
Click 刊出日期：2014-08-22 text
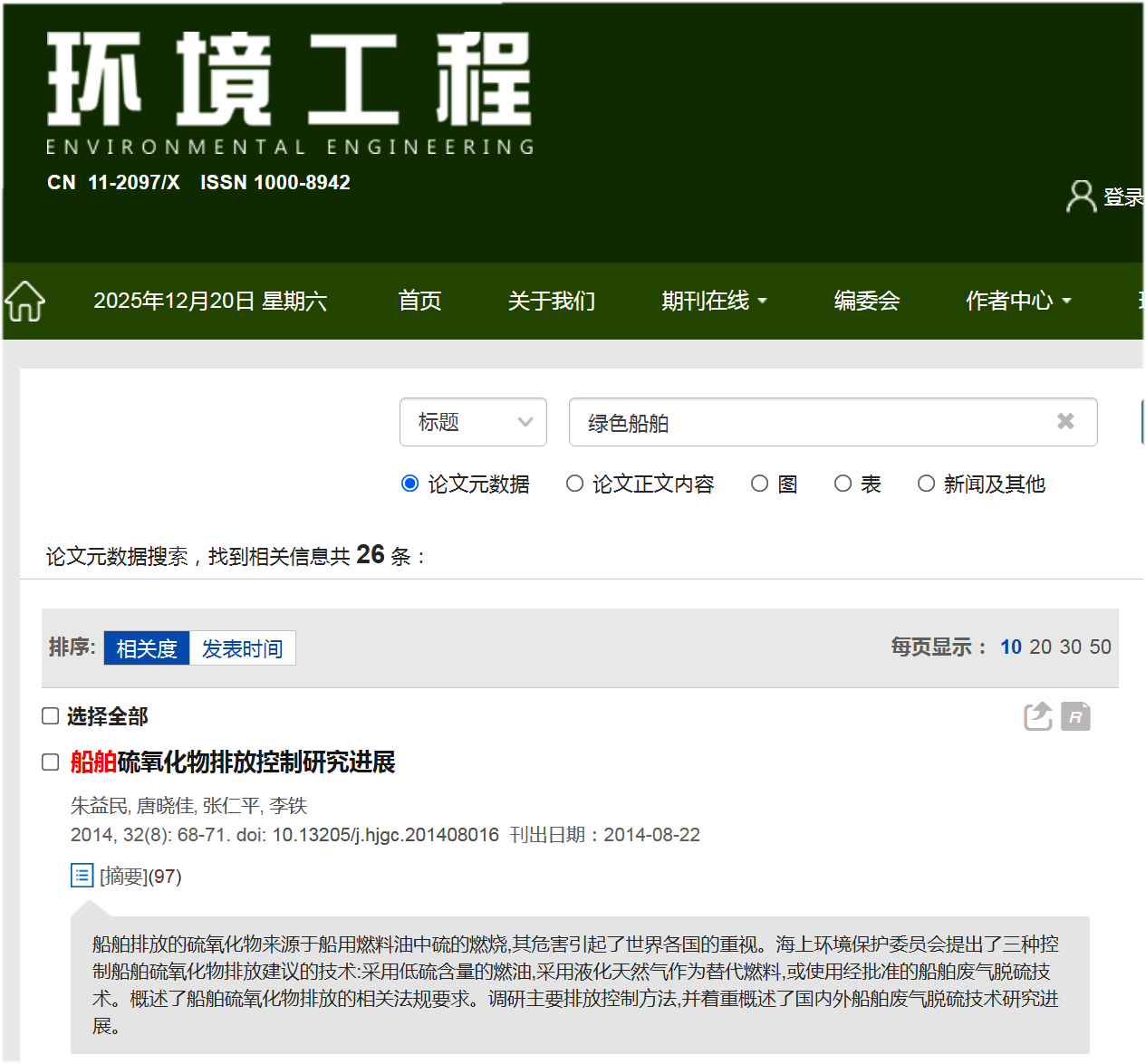[605, 835]
